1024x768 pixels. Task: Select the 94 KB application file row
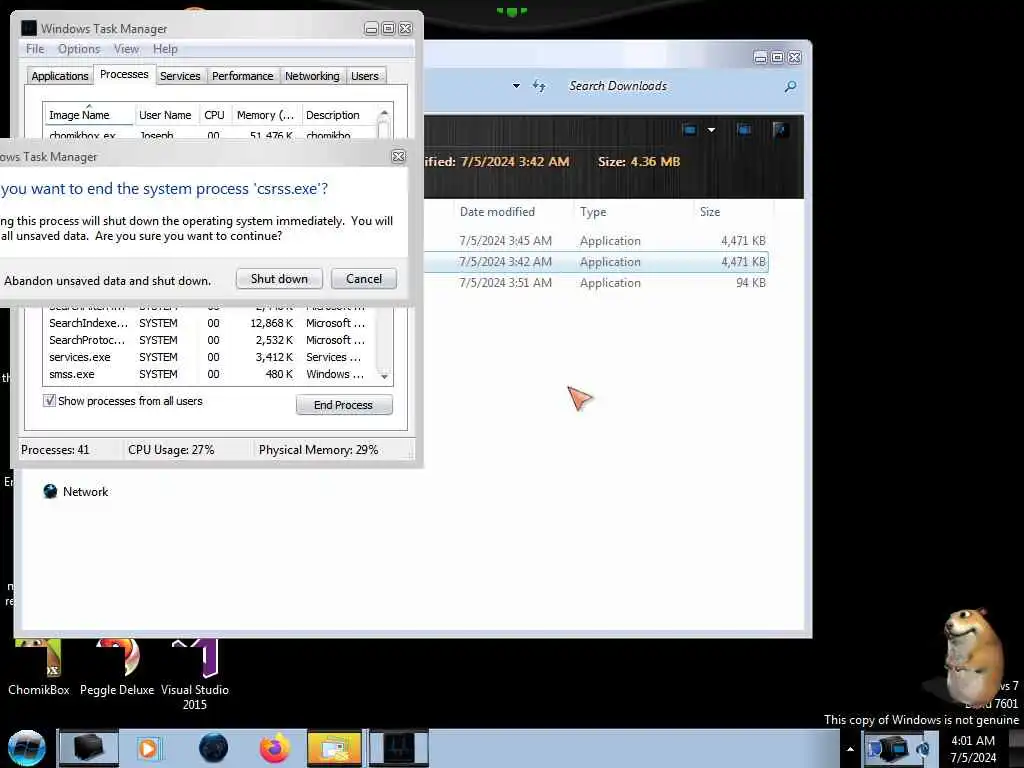(x=596, y=282)
